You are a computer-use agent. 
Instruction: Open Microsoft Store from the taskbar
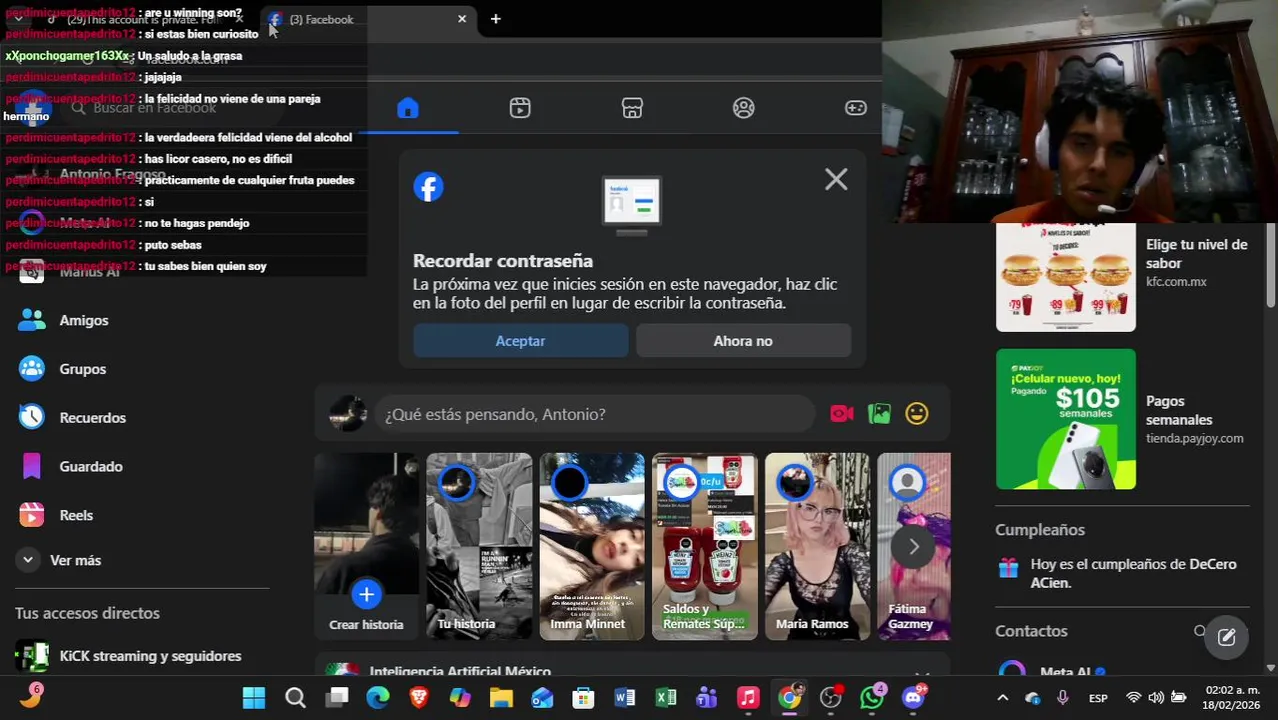583,698
